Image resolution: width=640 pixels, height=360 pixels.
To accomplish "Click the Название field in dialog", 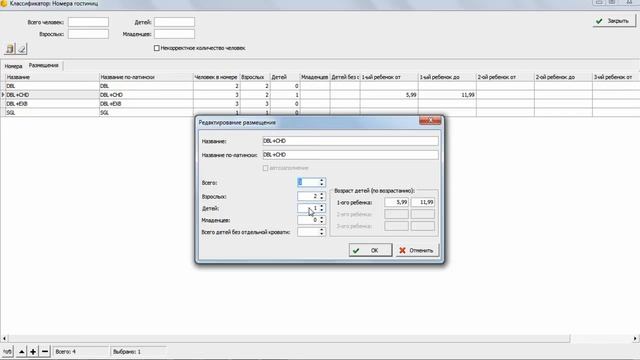I will point(350,141).
